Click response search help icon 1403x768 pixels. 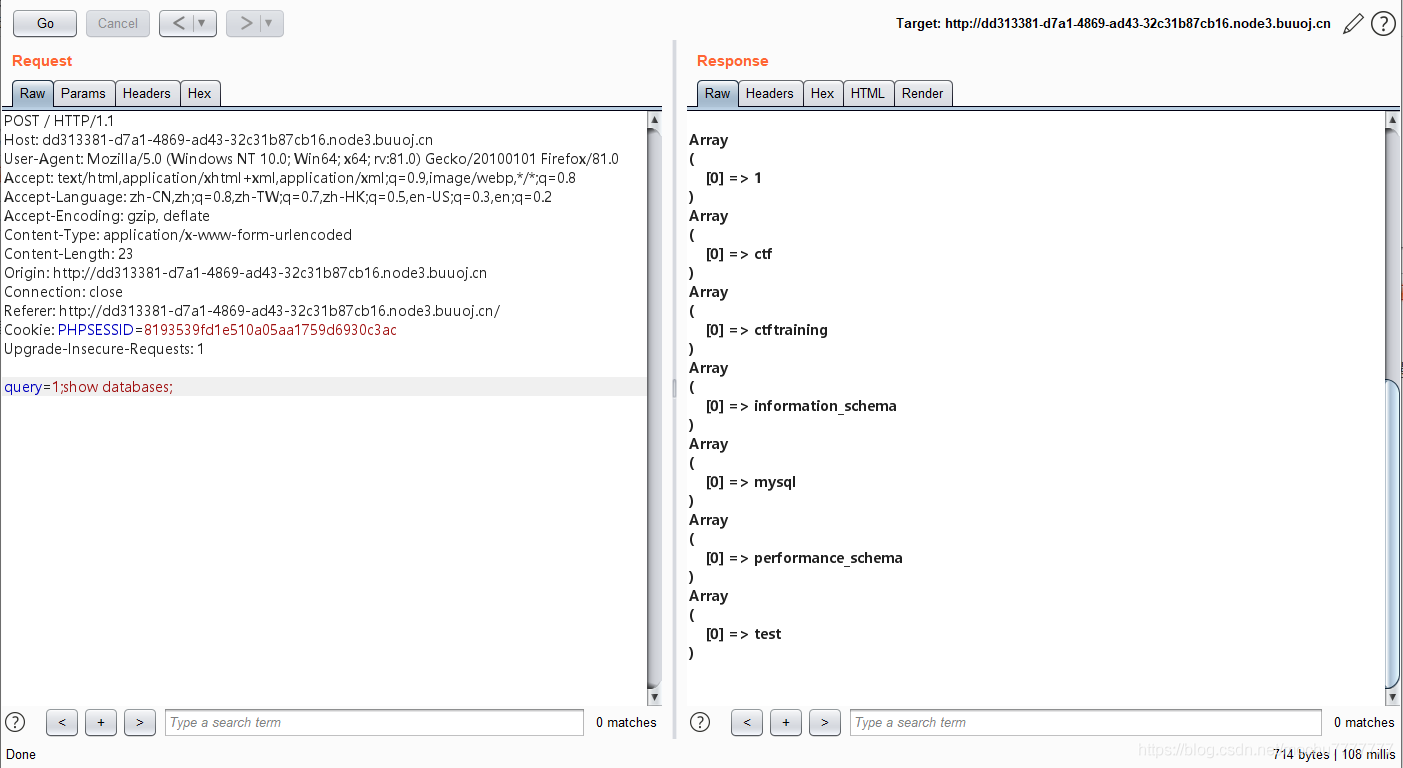pos(700,722)
